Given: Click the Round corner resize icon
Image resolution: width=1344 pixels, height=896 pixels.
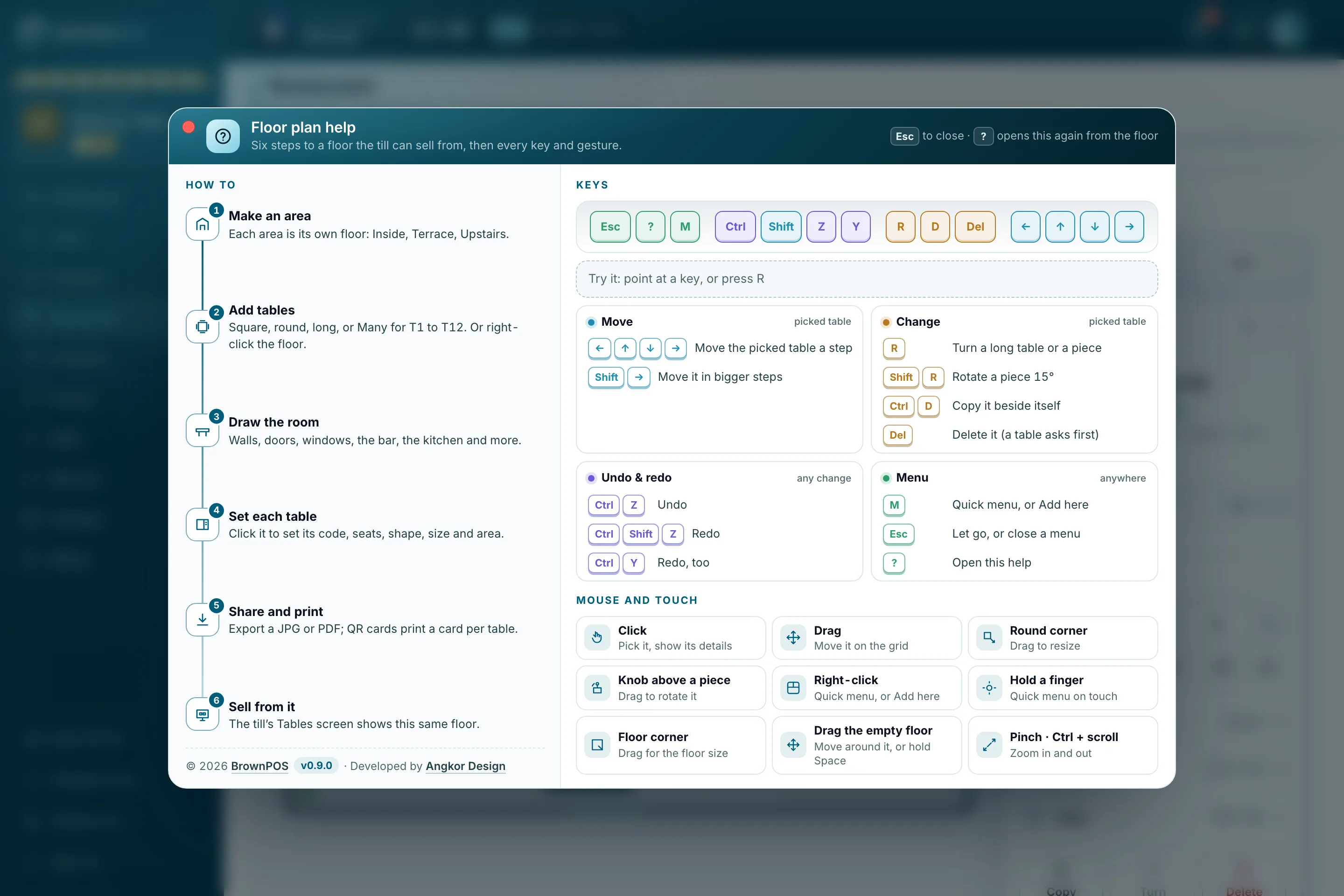Looking at the screenshot, I should click(989, 638).
